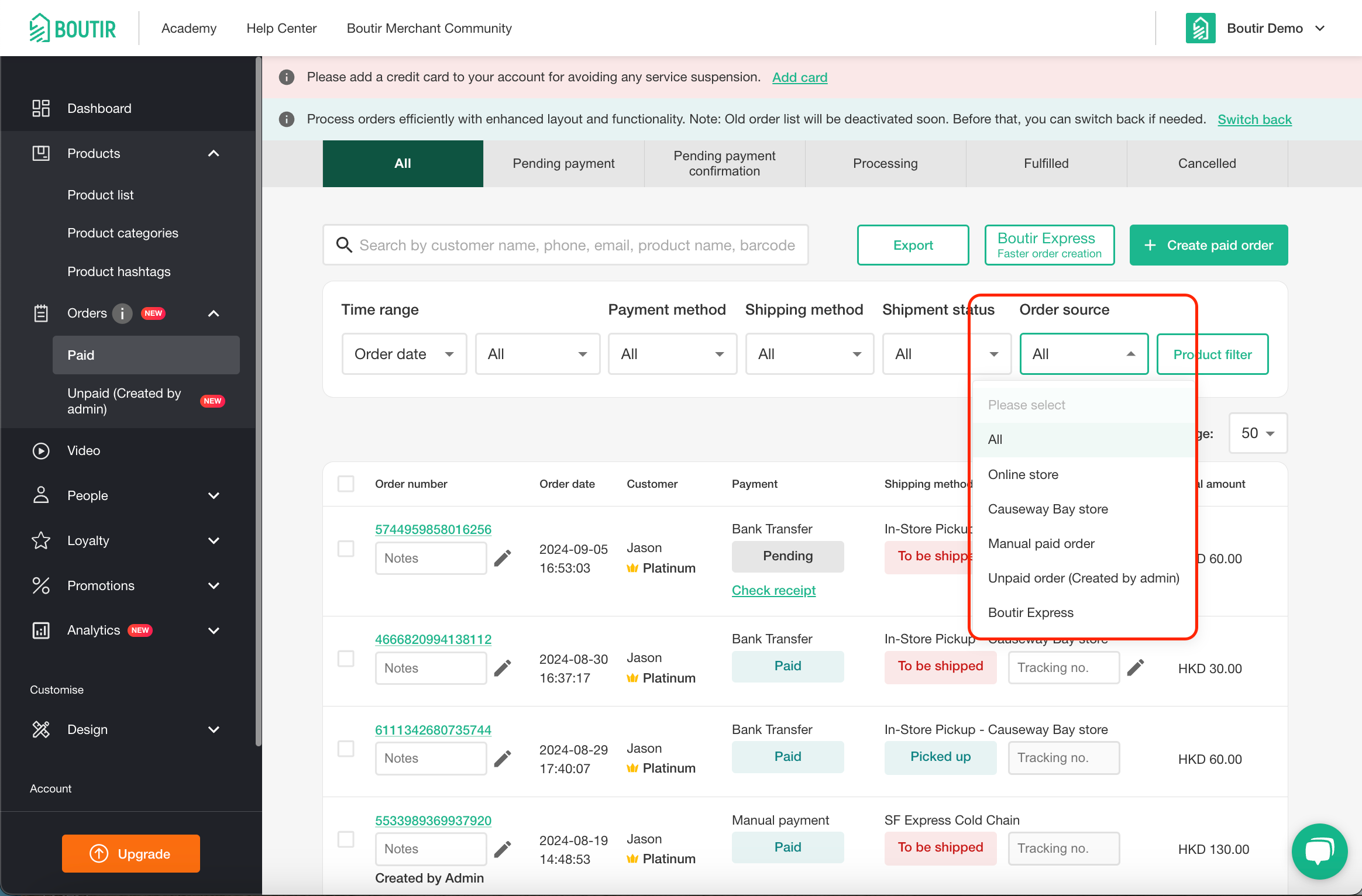Click the Switch back link
The width and height of the screenshot is (1362, 896).
(1254, 119)
